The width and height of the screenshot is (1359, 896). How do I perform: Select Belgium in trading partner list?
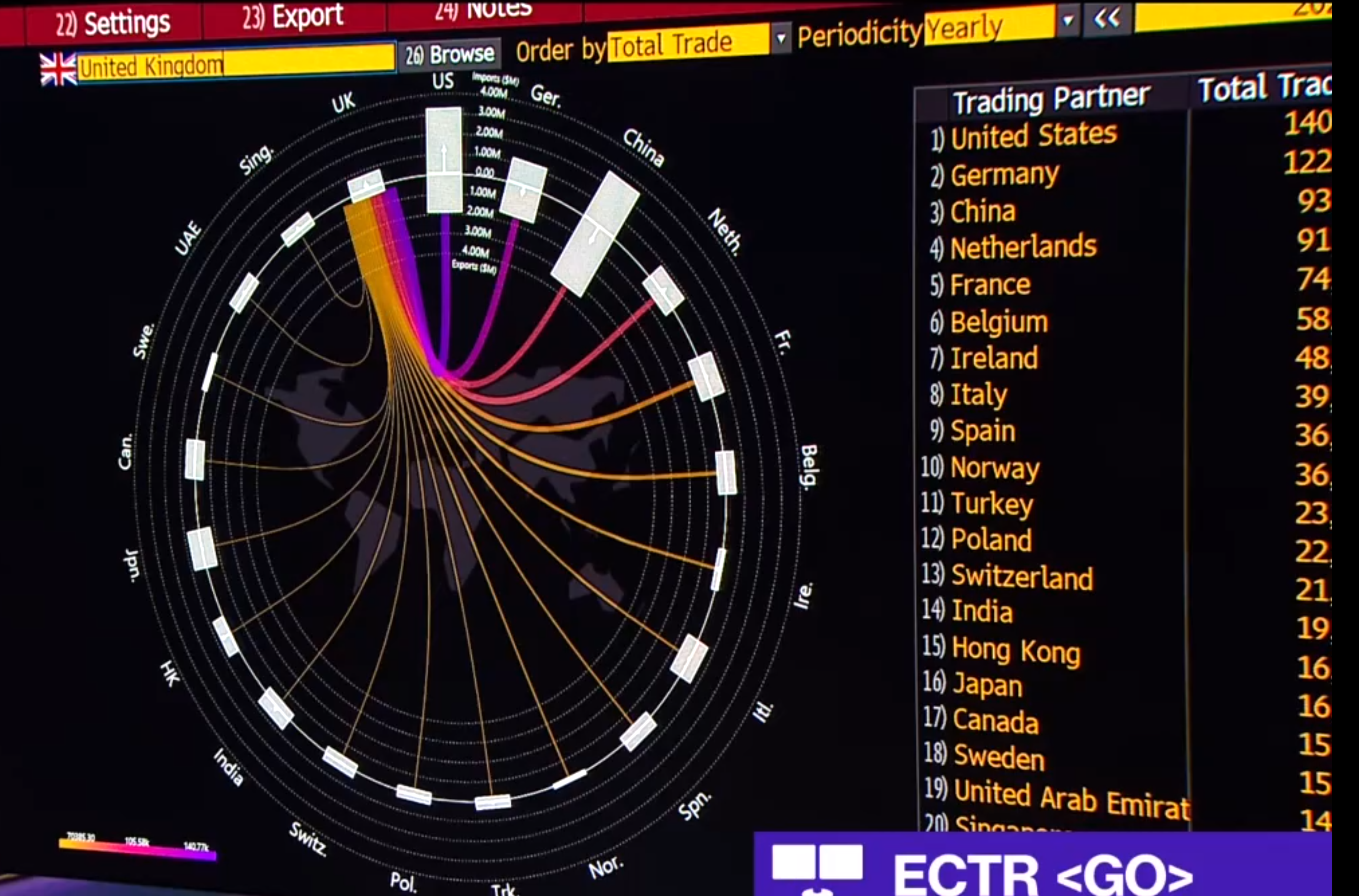(x=999, y=322)
